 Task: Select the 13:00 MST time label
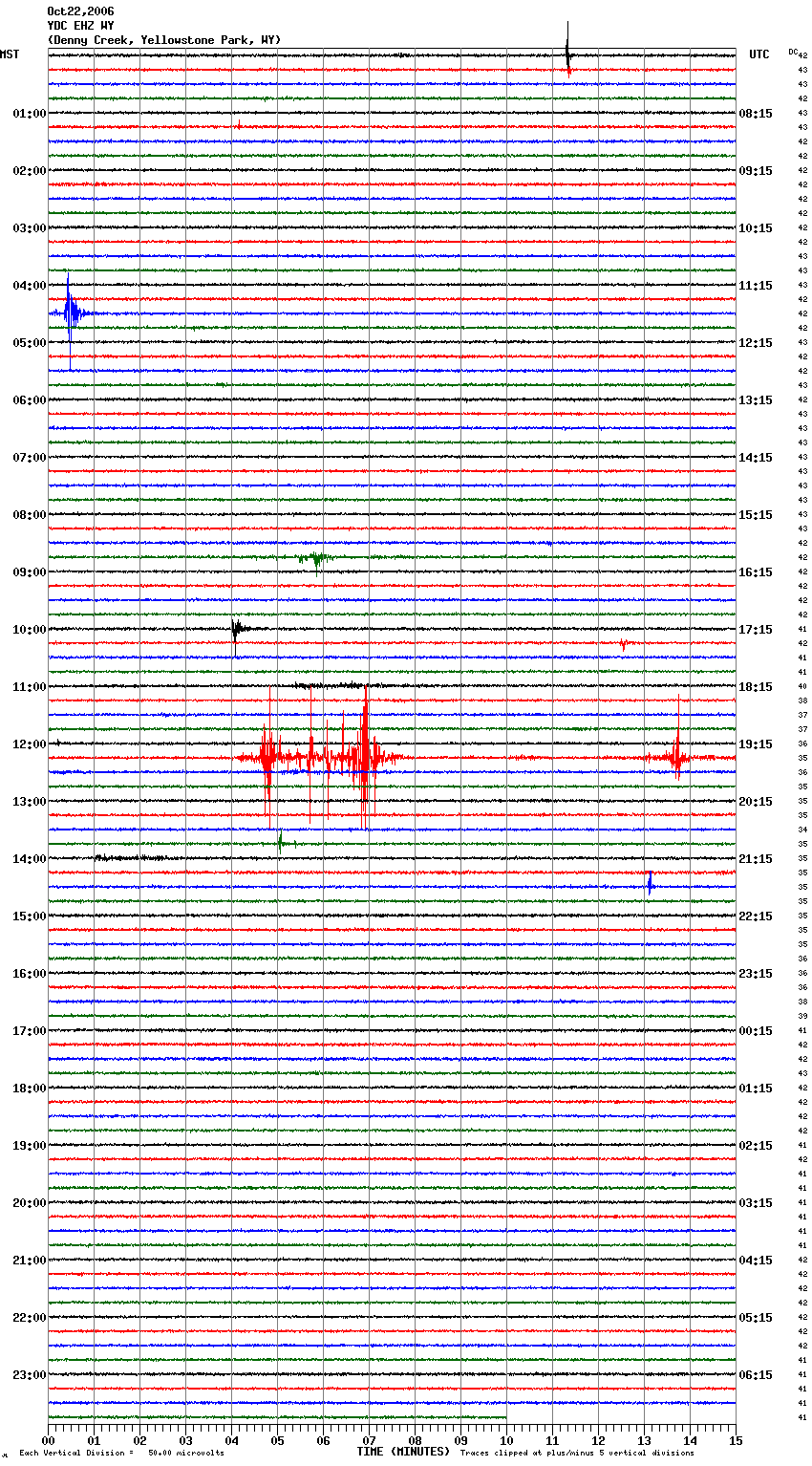[x=30, y=802]
